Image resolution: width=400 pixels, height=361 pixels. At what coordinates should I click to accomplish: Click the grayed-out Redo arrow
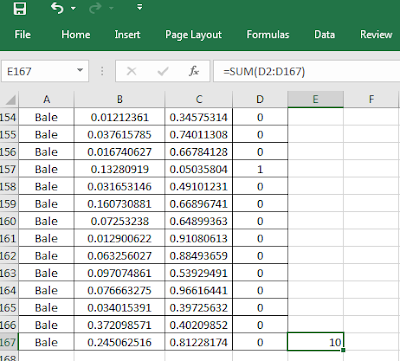click(x=95, y=8)
